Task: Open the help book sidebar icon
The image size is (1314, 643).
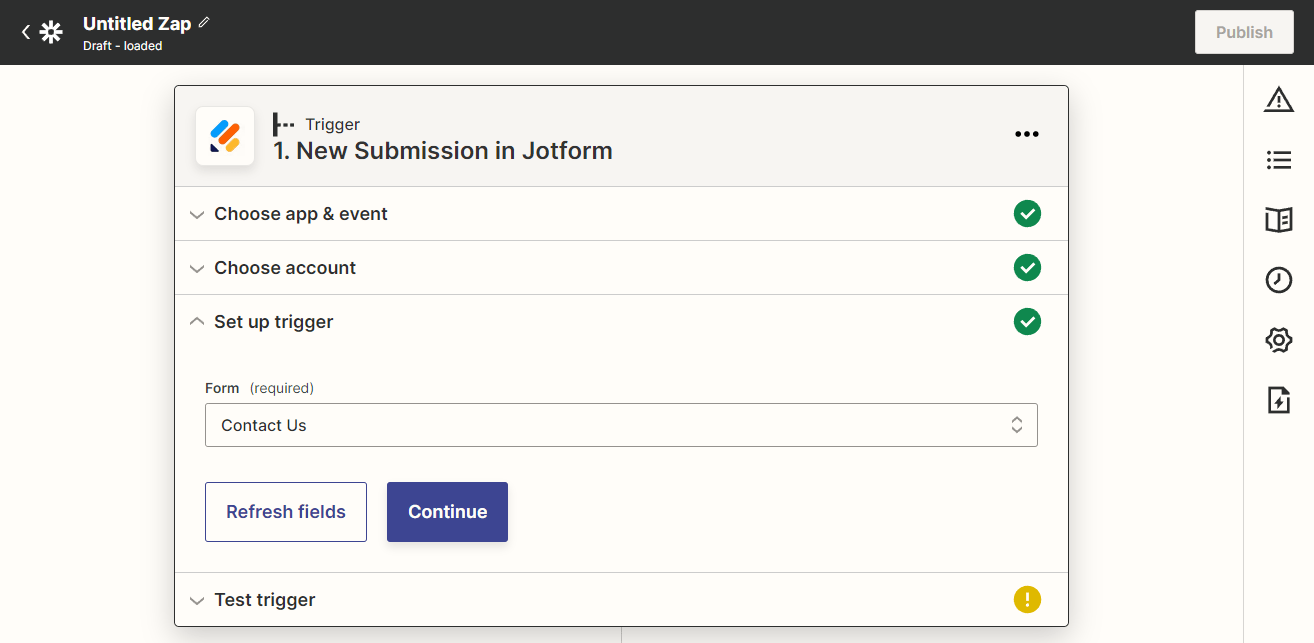Action: click(x=1278, y=220)
